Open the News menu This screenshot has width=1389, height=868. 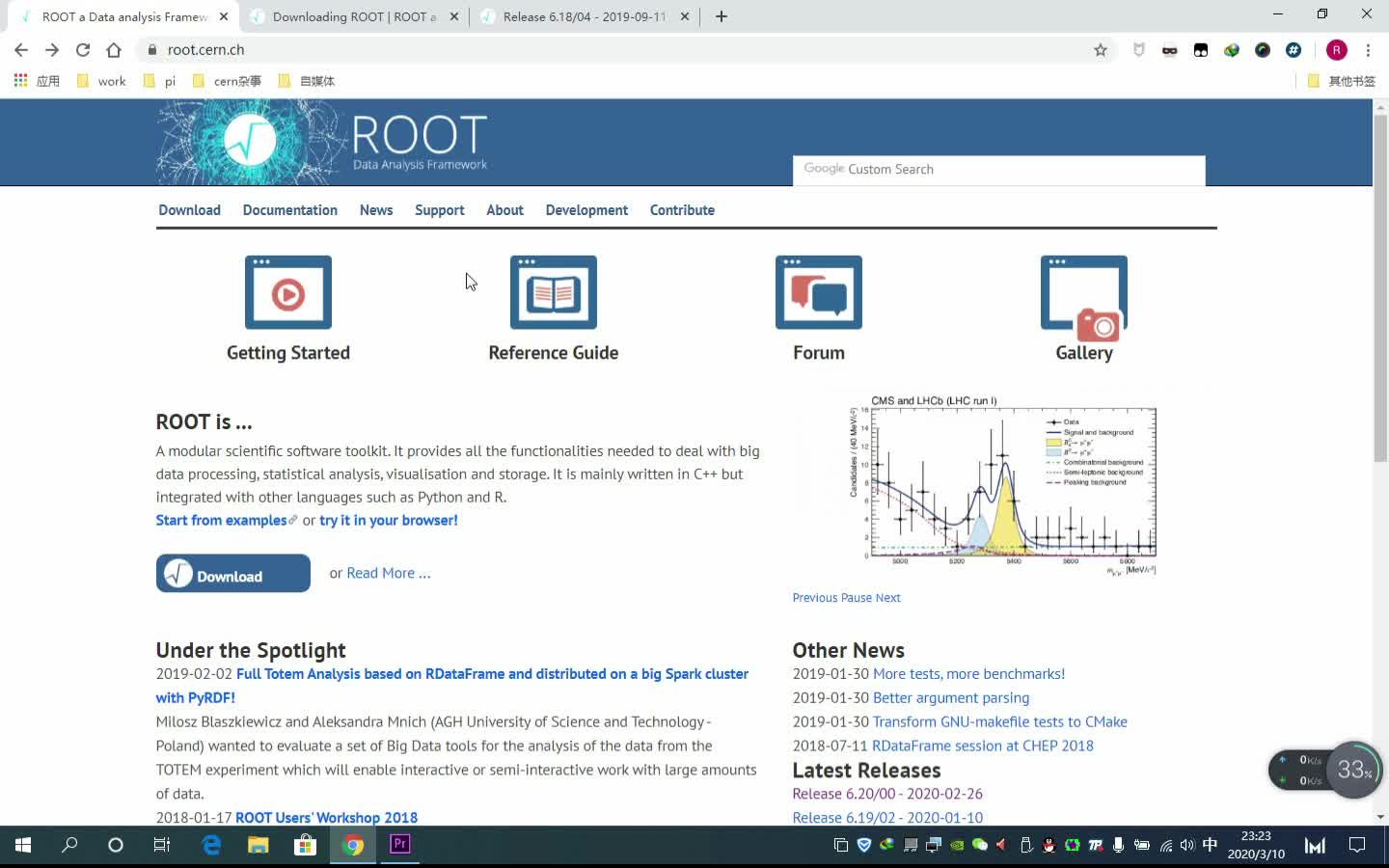pos(376,210)
